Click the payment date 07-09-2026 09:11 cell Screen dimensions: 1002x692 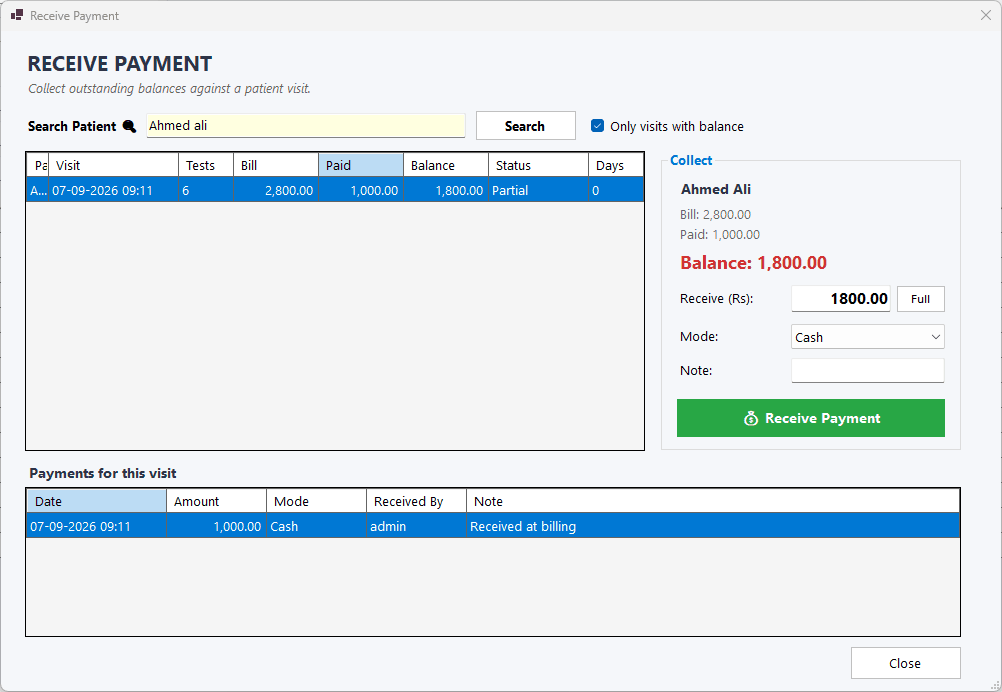[96, 527]
